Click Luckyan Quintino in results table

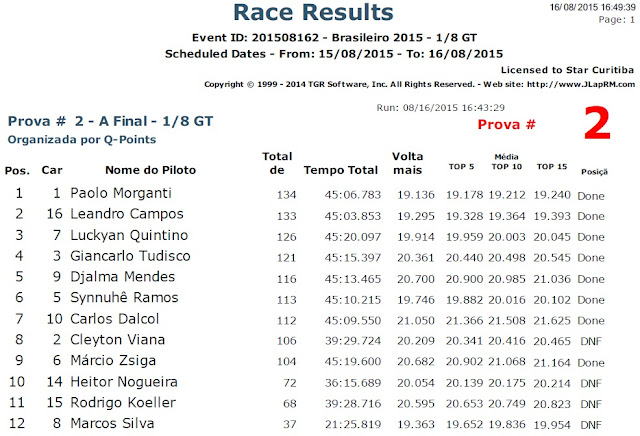tap(129, 235)
